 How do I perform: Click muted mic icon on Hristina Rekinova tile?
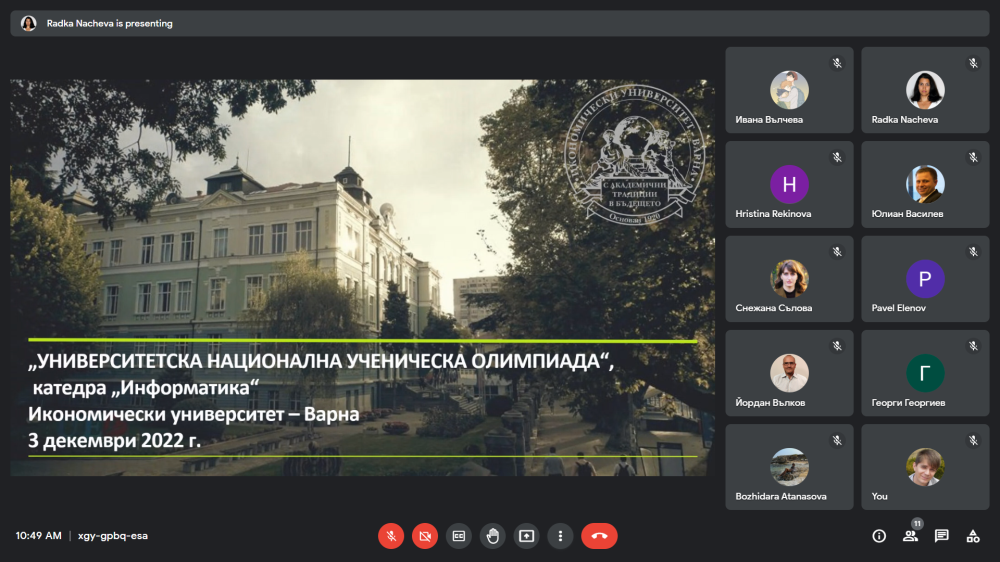click(837, 158)
